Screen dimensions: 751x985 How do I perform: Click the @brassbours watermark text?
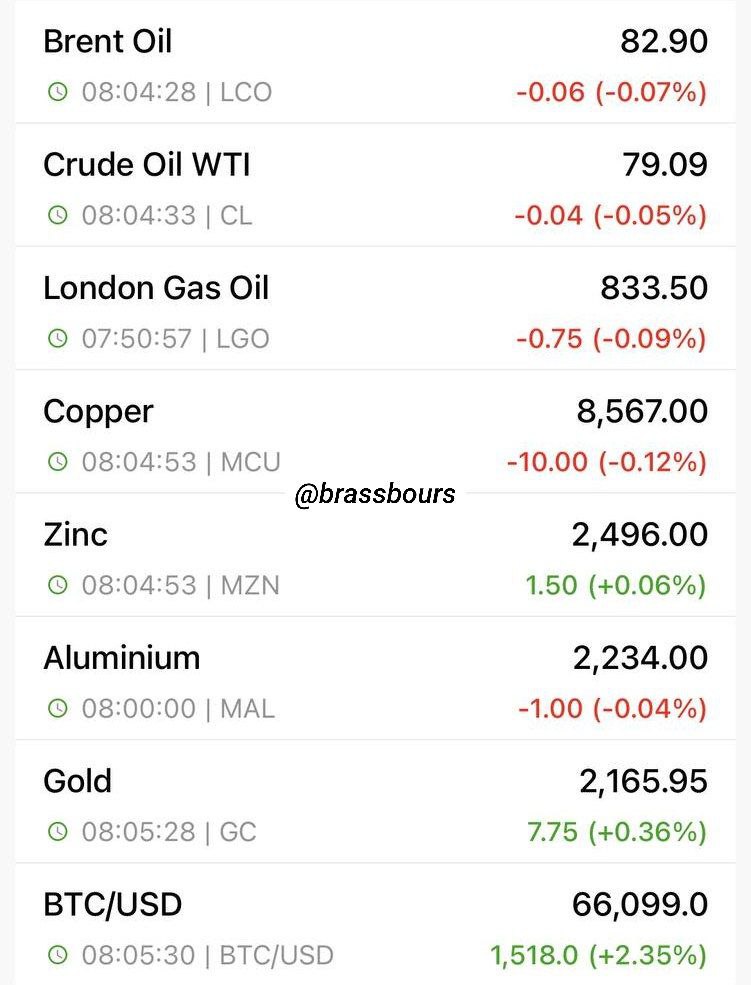coord(375,494)
